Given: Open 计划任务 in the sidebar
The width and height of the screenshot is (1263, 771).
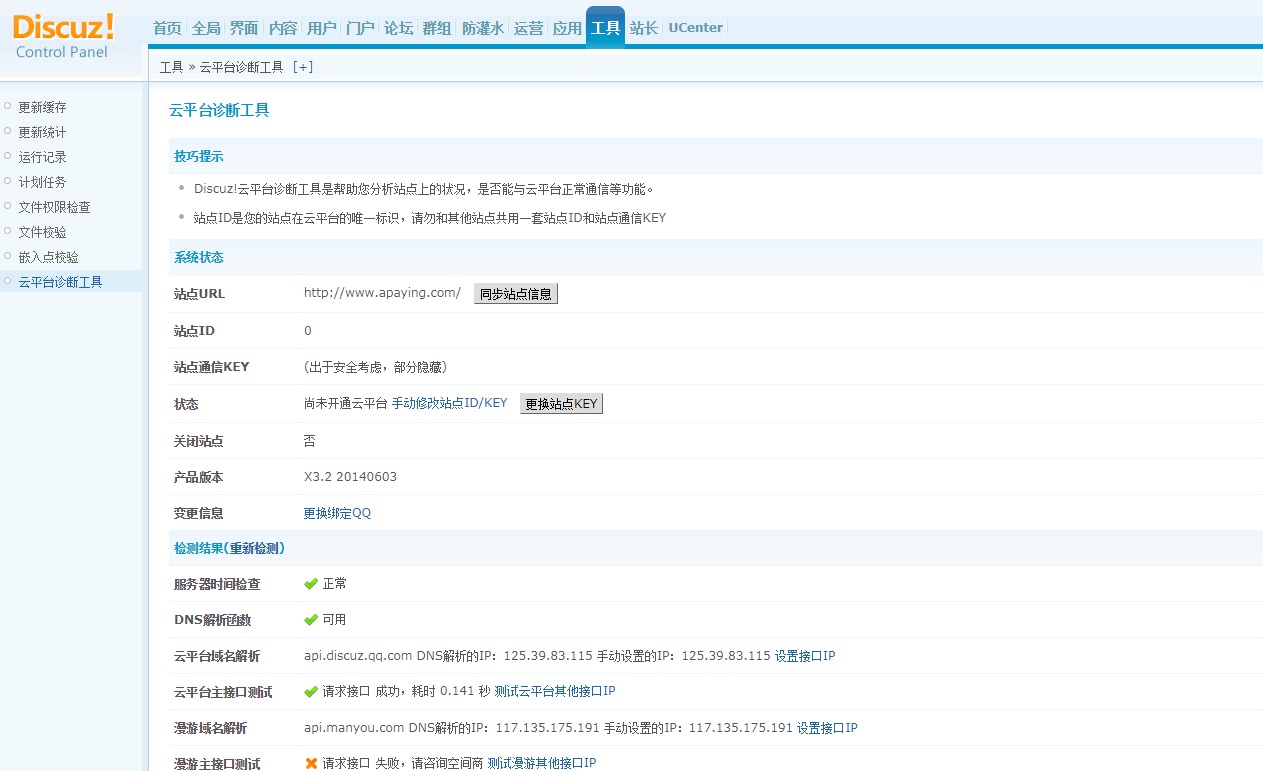Looking at the screenshot, I should click(43, 182).
